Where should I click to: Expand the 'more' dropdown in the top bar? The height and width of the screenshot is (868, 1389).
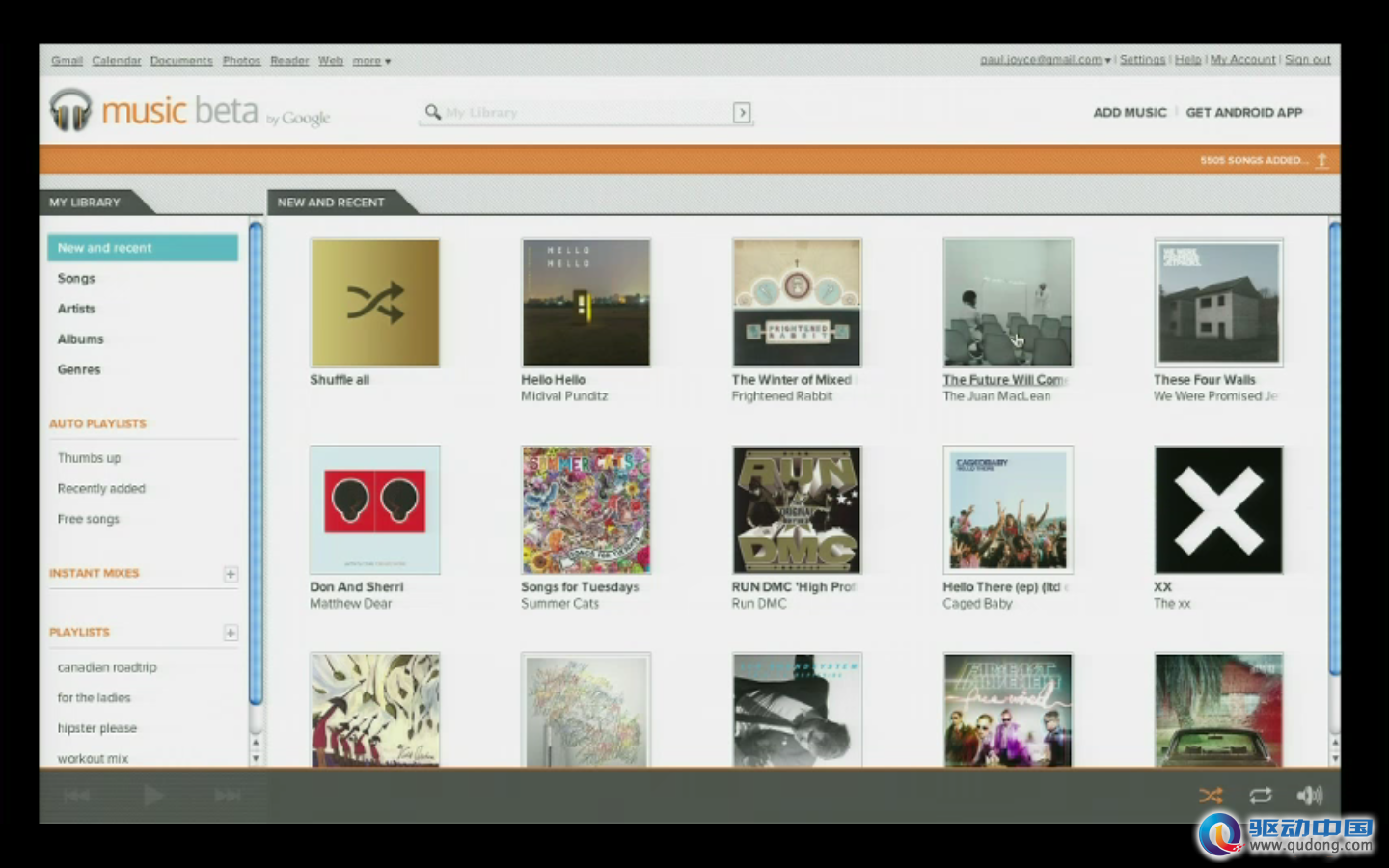[371, 61]
